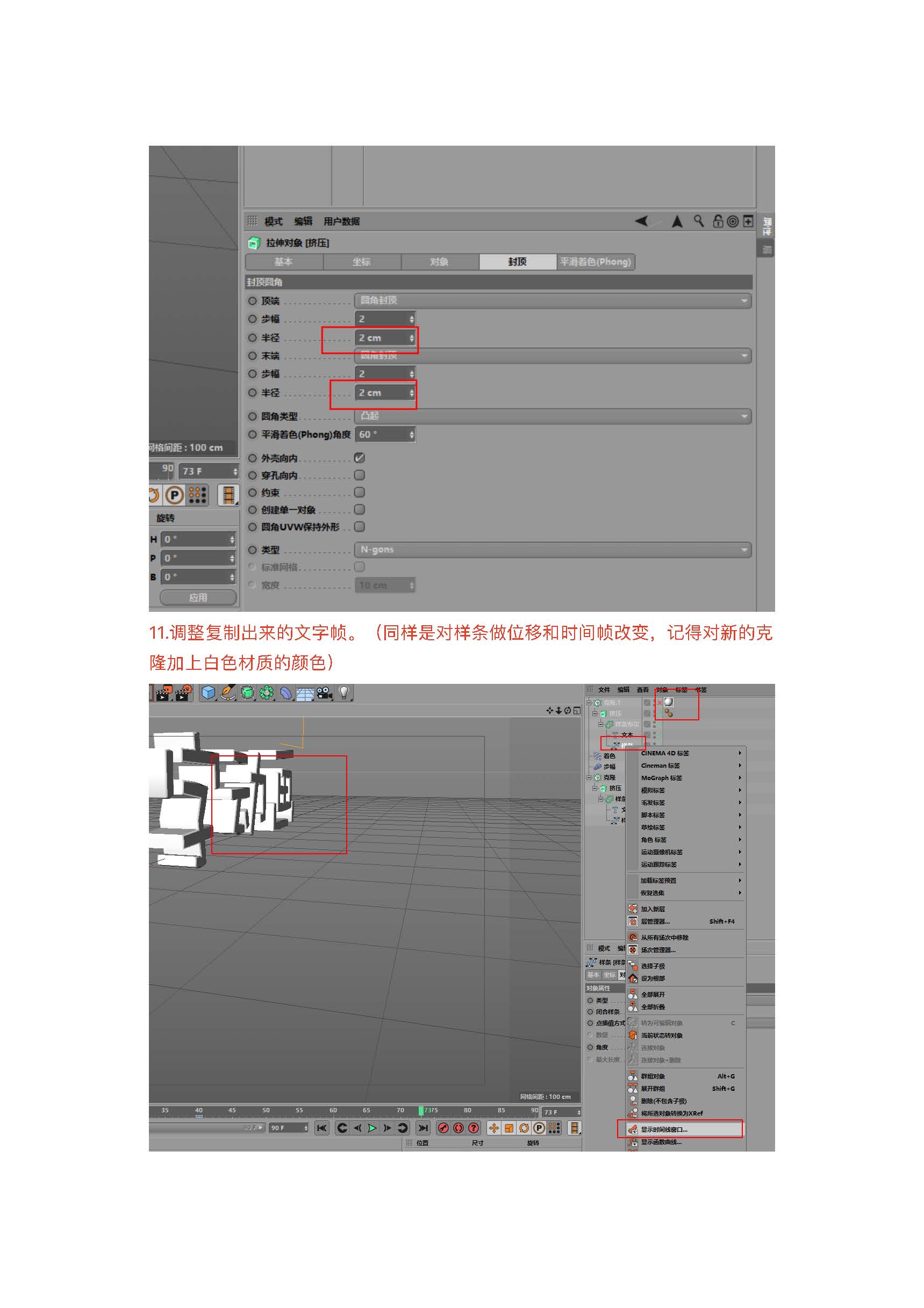Click the rotation key icon

pos(524,1127)
